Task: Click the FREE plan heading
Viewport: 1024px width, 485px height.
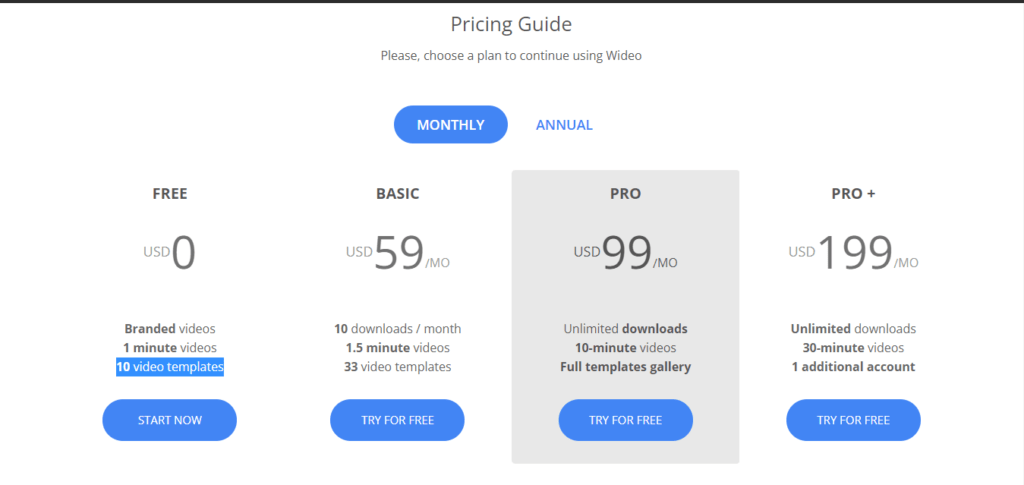Action: tap(169, 194)
